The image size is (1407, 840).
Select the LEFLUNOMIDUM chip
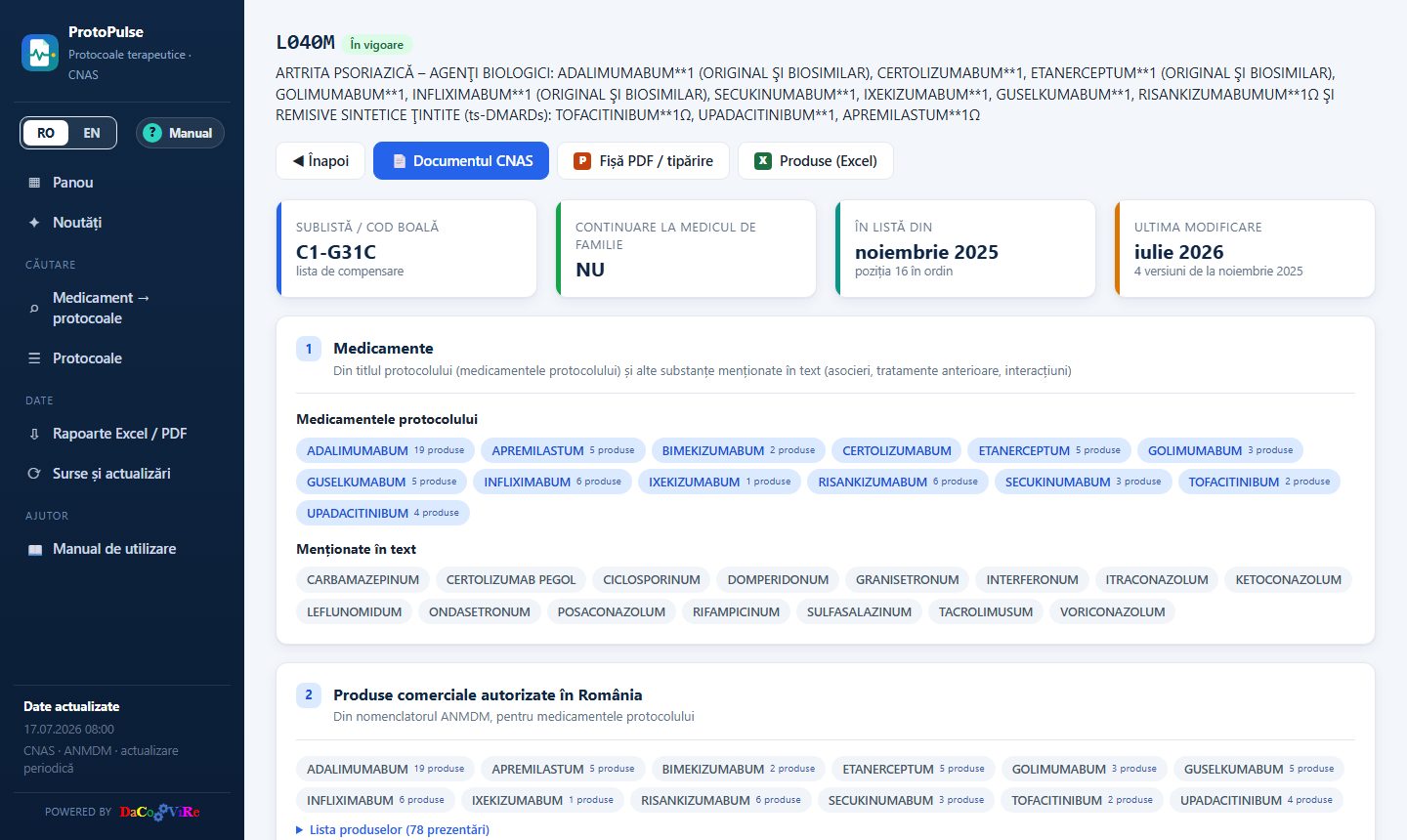coord(354,612)
